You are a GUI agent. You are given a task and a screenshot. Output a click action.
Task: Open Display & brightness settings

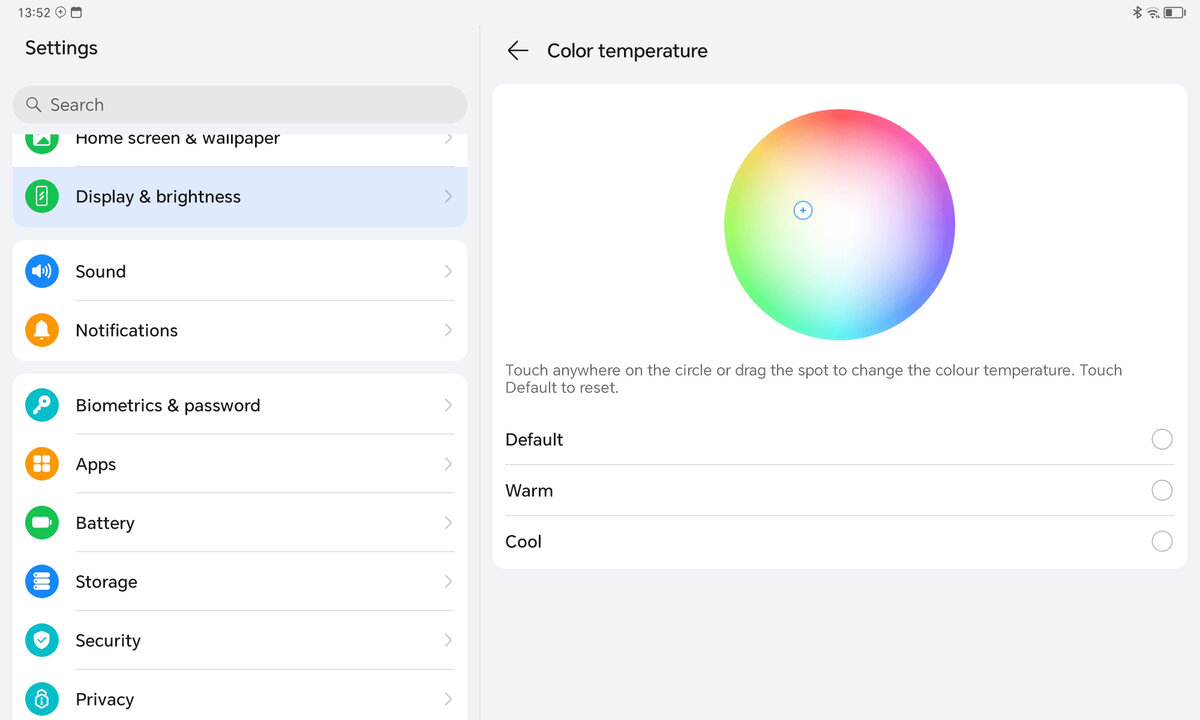click(x=158, y=197)
